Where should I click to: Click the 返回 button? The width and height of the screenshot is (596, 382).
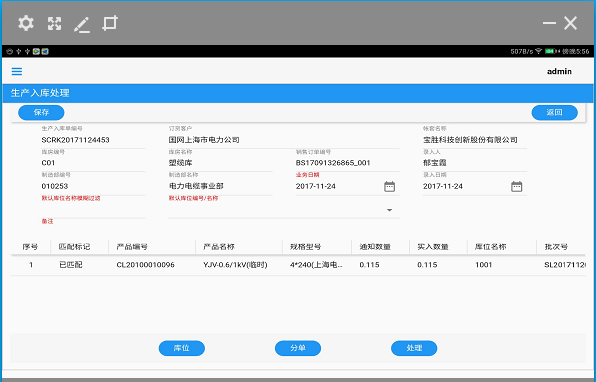pyautogui.click(x=554, y=113)
